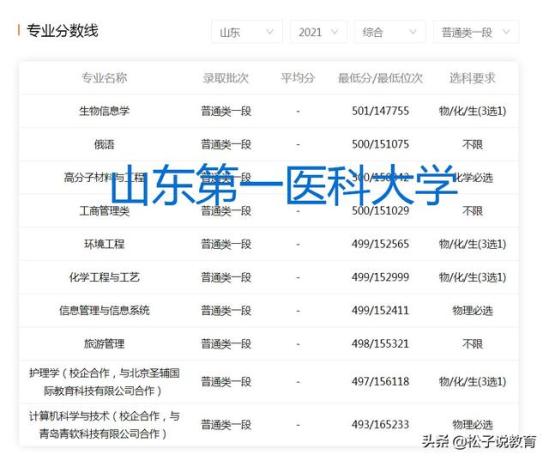Viewport: 549px width, 461px height.
Task: Select the 生物信息学 major row
Action: click(x=269, y=111)
